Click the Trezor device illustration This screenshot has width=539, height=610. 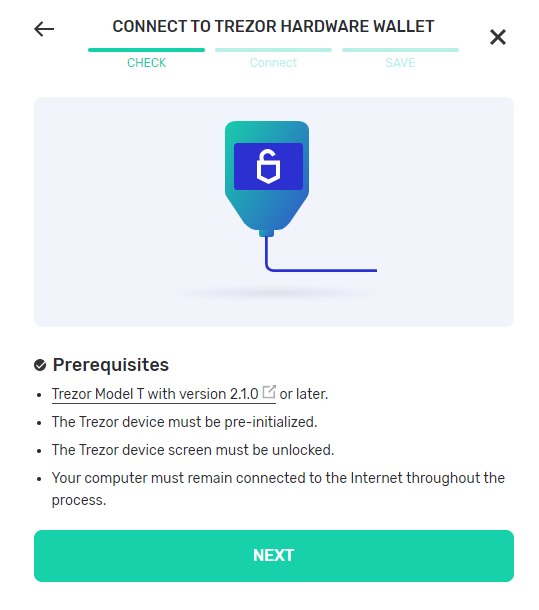click(267, 179)
